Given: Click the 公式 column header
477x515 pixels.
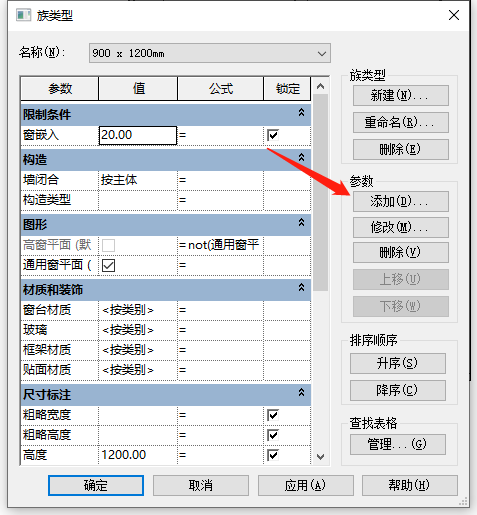Looking at the screenshot, I should [x=221, y=89].
